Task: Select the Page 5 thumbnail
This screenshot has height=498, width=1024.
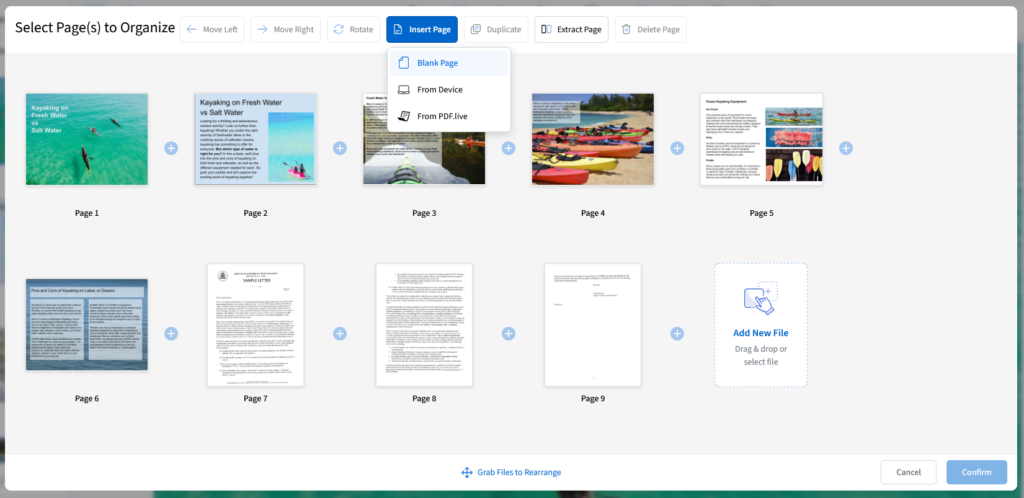Action: tap(761, 139)
